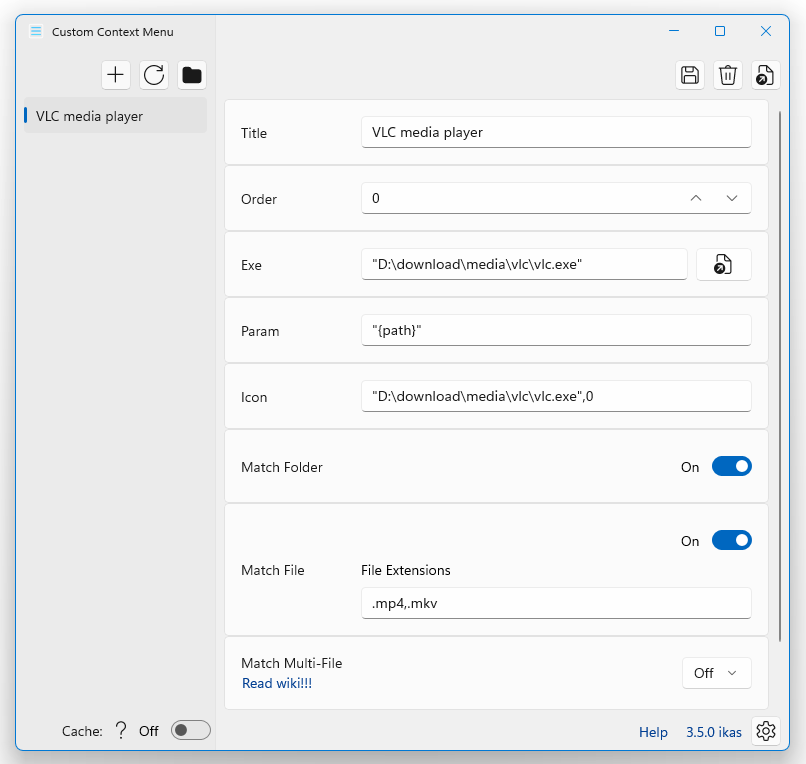This screenshot has height=764, width=806.
Task: Click the refresh menu list icon
Action: [x=154, y=75]
